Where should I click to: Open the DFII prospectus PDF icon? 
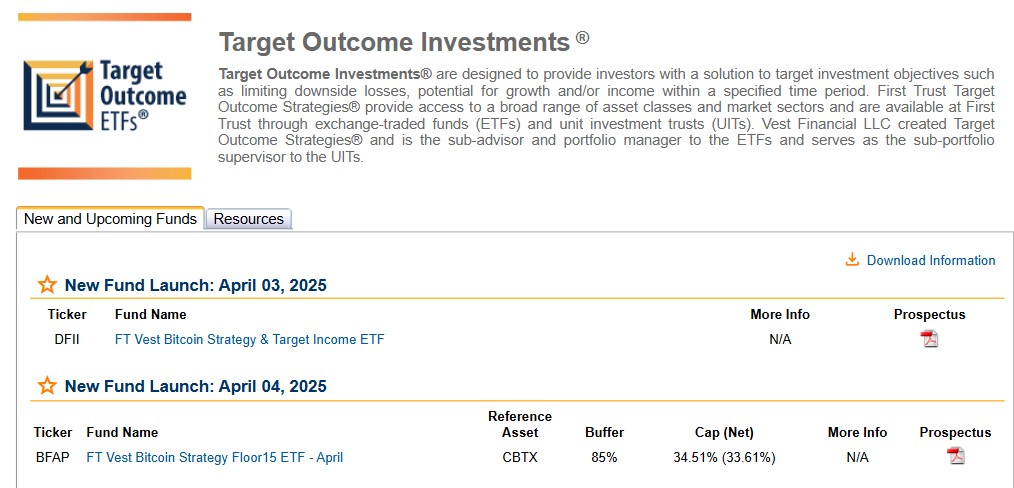click(x=930, y=339)
